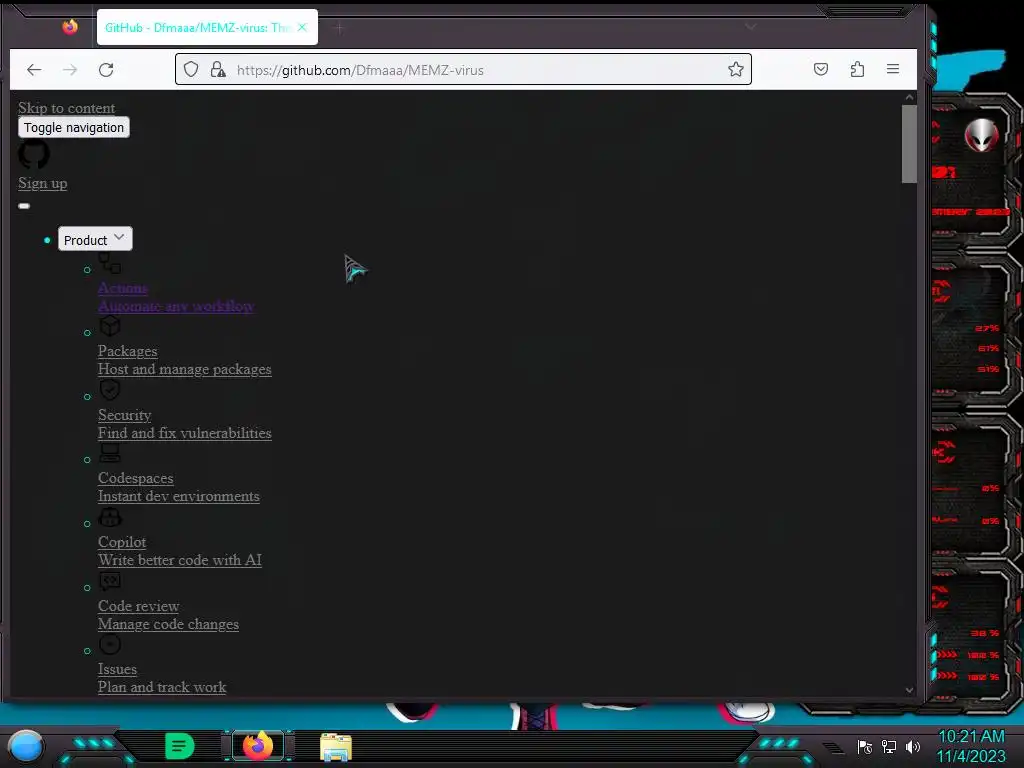1024x768 pixels.
Task: Open the green notes app on taskbar
Action: coord(179,746)
